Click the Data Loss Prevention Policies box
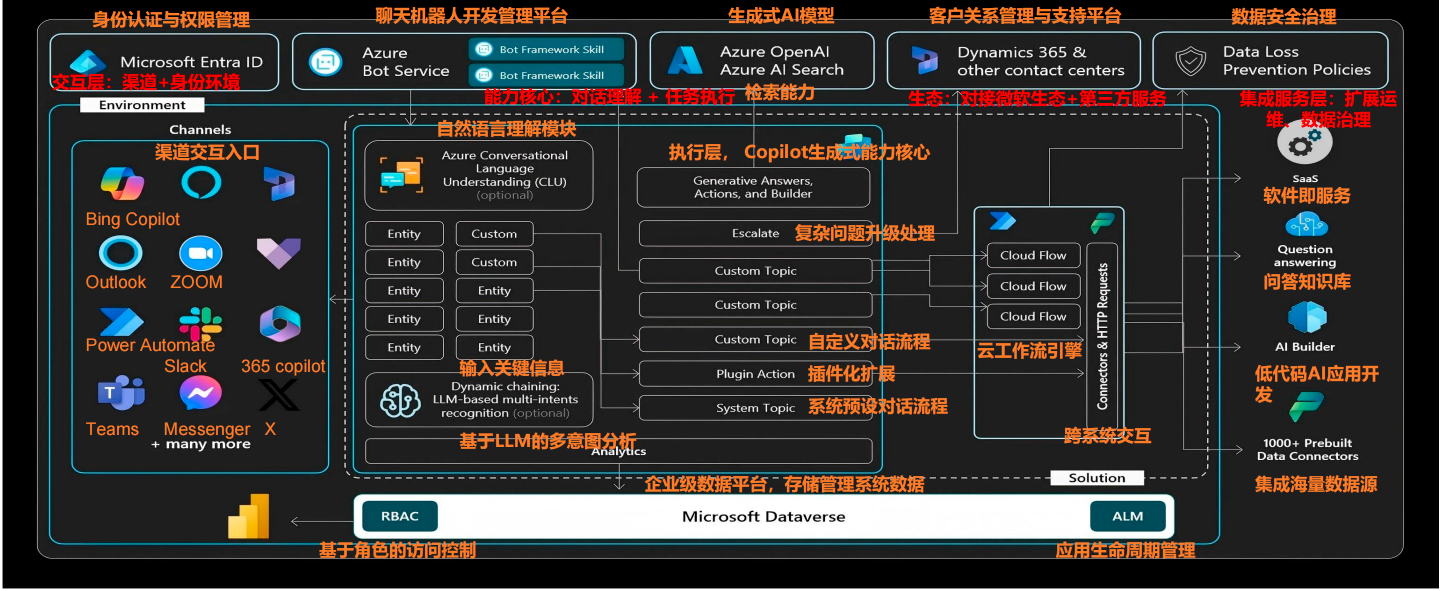This screenshot has height=591, width=1442. [1270, 61]
